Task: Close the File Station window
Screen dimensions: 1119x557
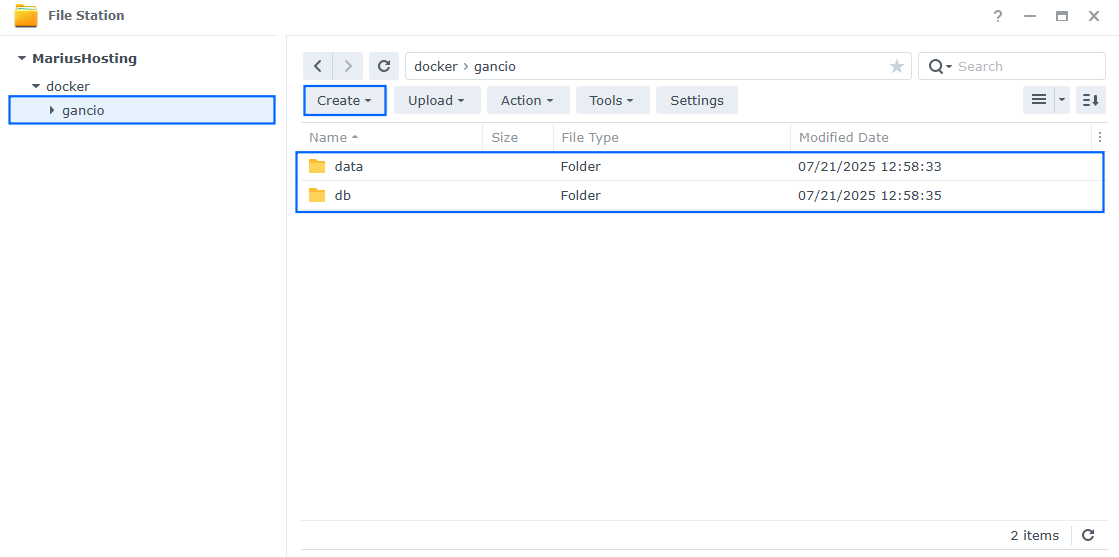Action: 1093,16
